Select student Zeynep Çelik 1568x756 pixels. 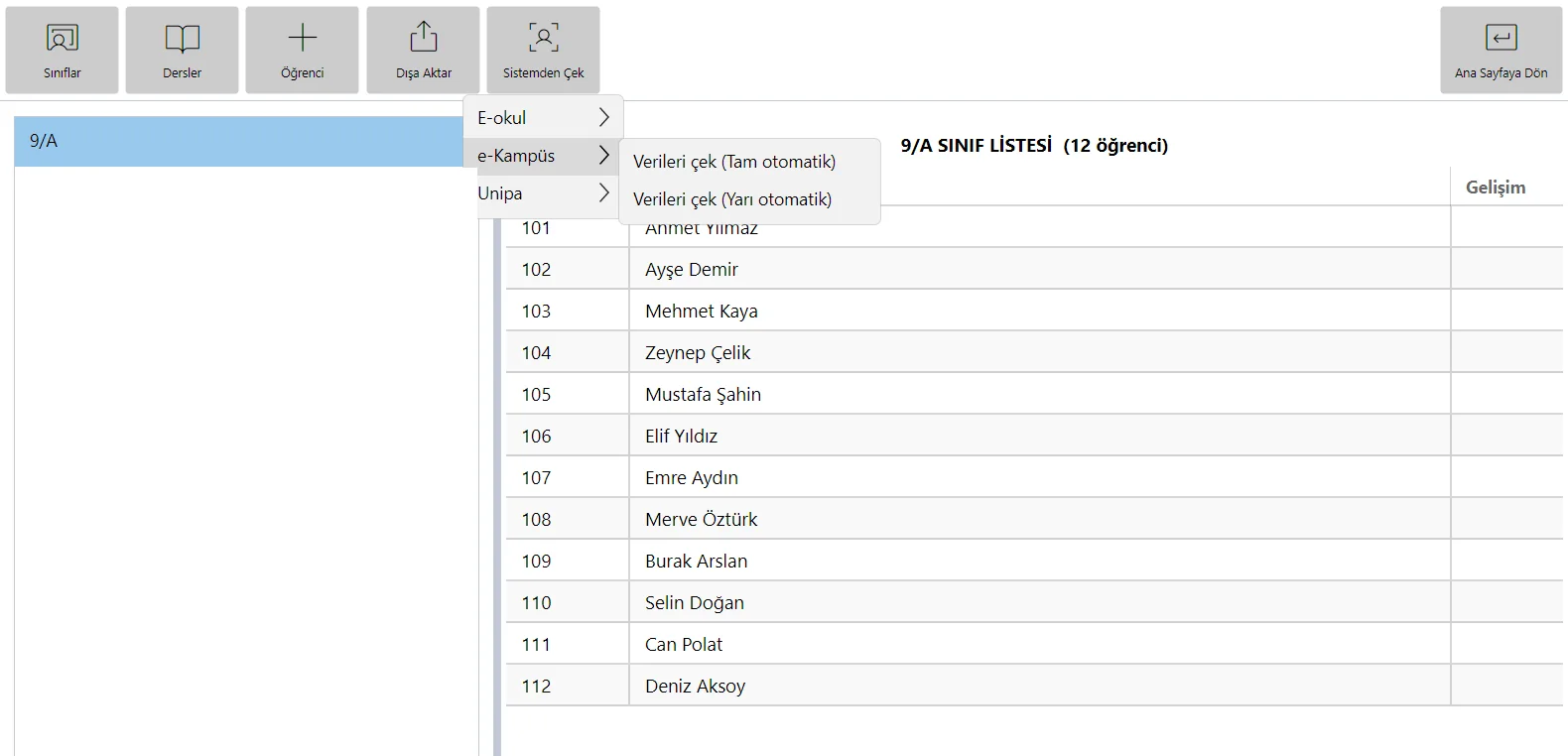point(698,352)
